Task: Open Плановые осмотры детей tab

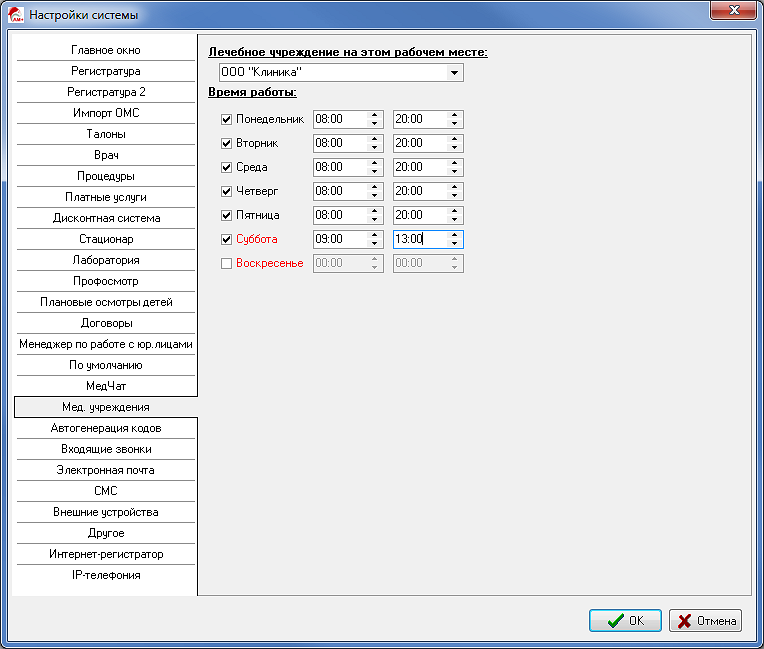Action: (x=106, y=302)
